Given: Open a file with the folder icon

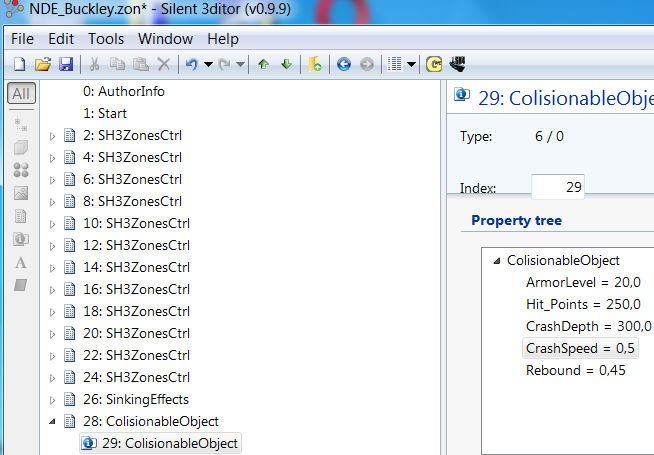Looking at the screenshot, I should (x=42, y=64).
